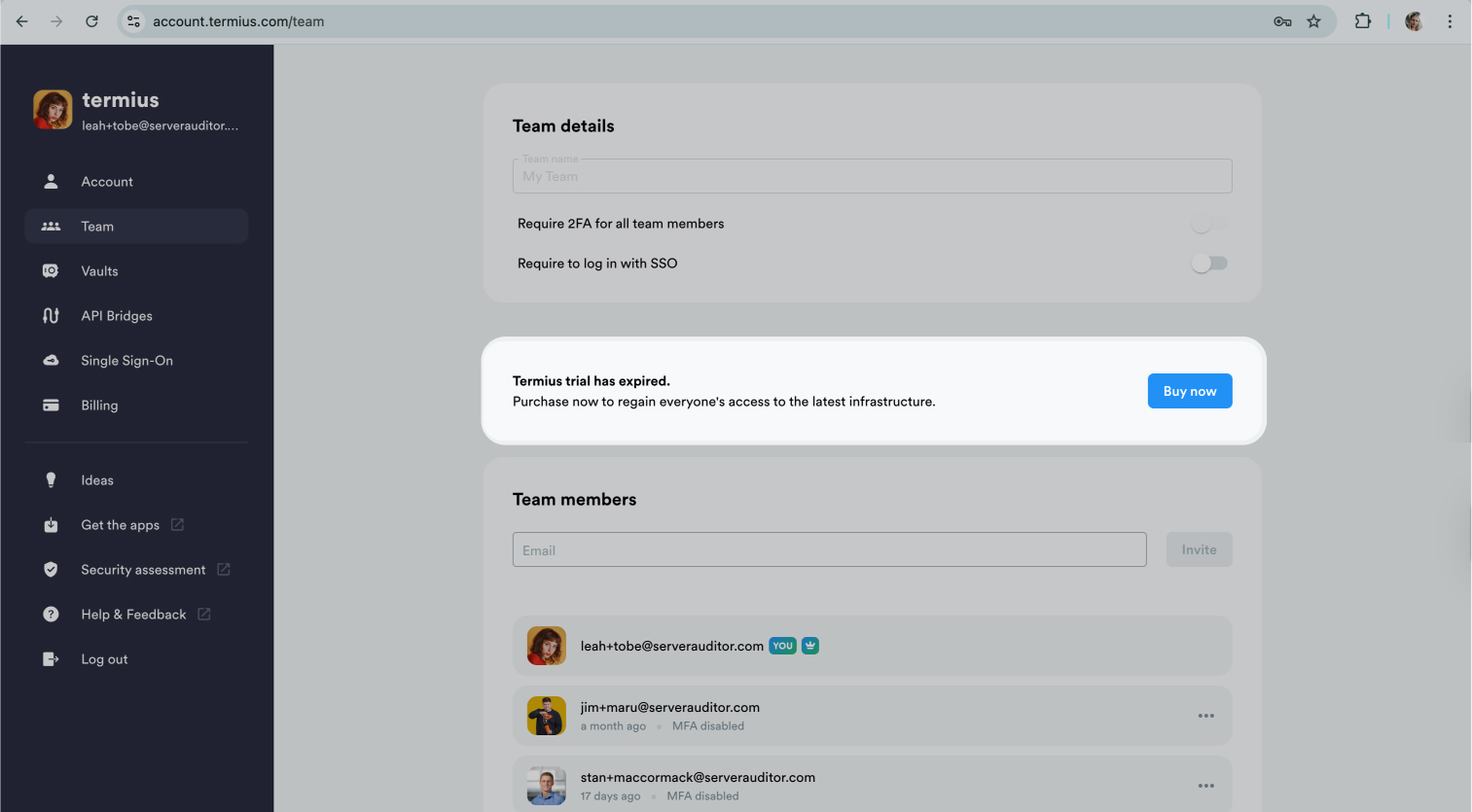Toggle Require 2FA for all team members
Screen dimensions: 1472x812
[1209, 224]
